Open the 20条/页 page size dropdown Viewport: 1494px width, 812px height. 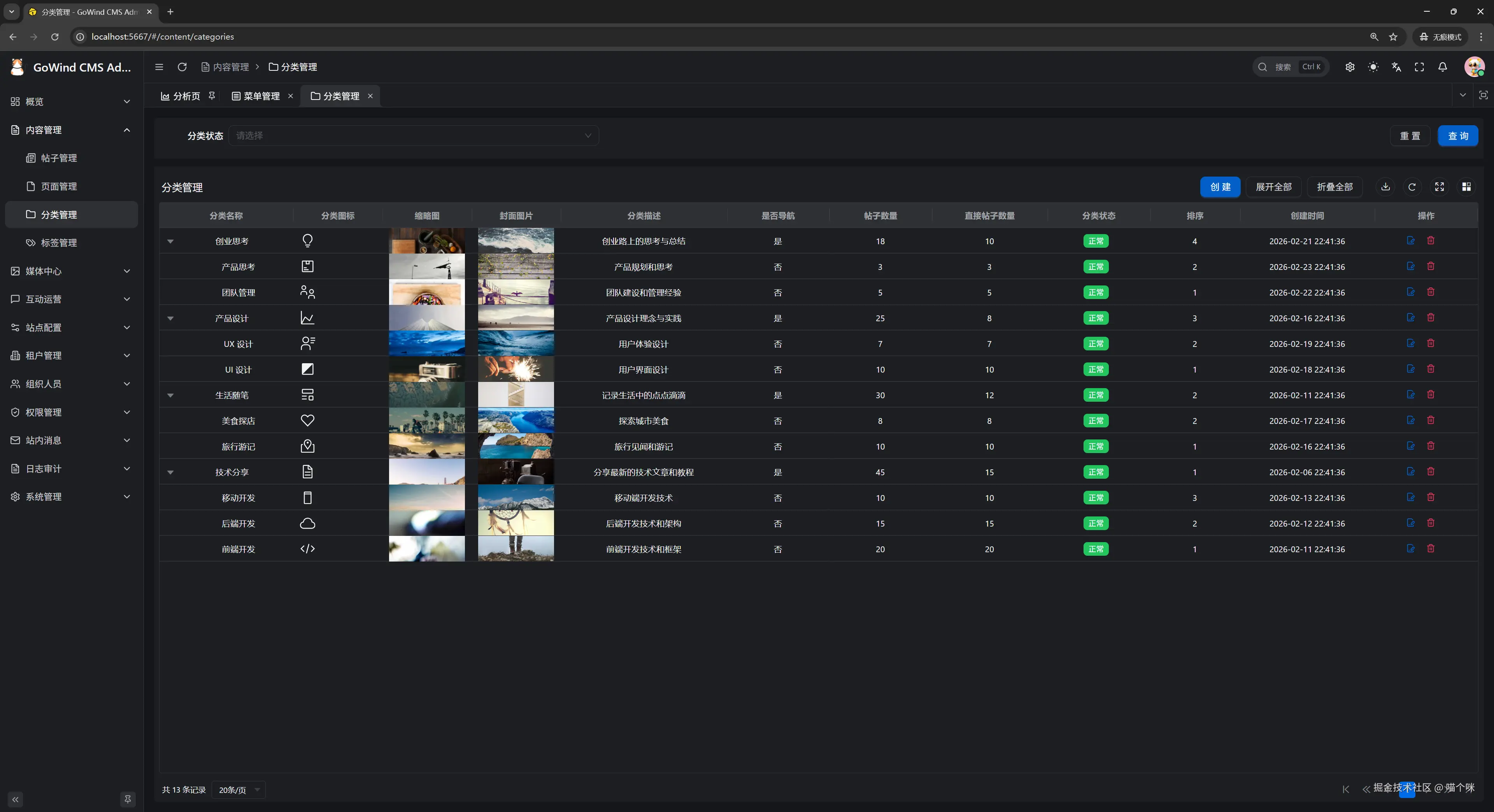point(238,789)
